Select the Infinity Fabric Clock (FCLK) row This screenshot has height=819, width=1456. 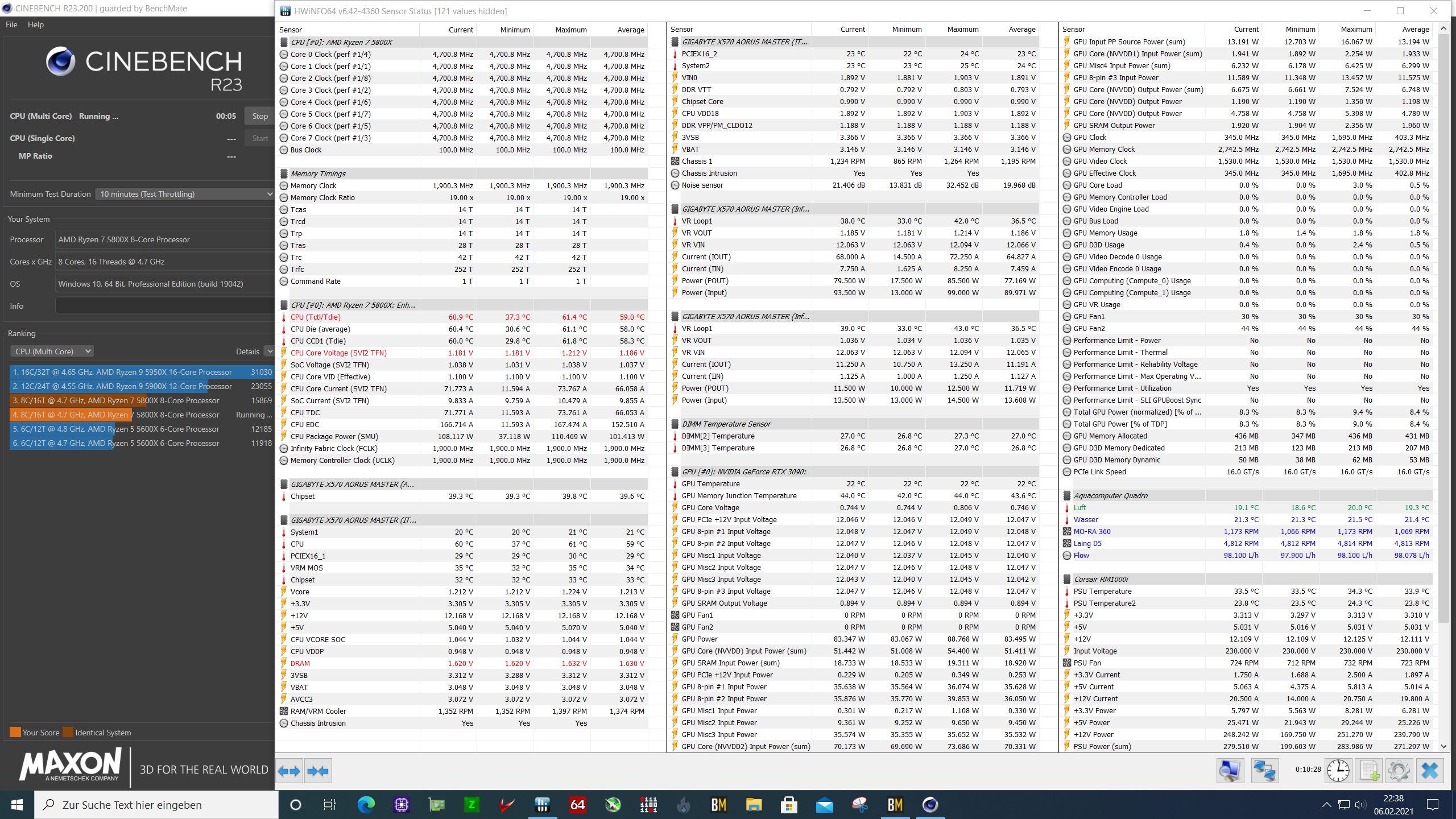(463, 448)
